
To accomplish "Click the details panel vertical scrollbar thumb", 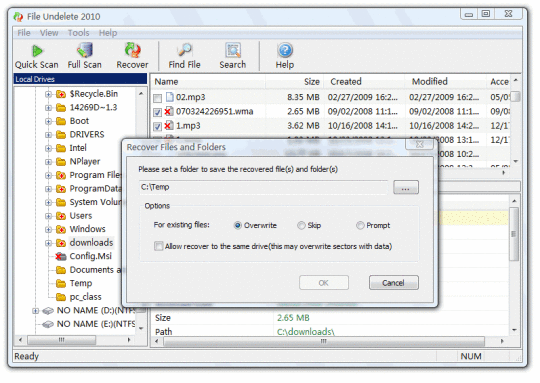I will pos(514,234).
